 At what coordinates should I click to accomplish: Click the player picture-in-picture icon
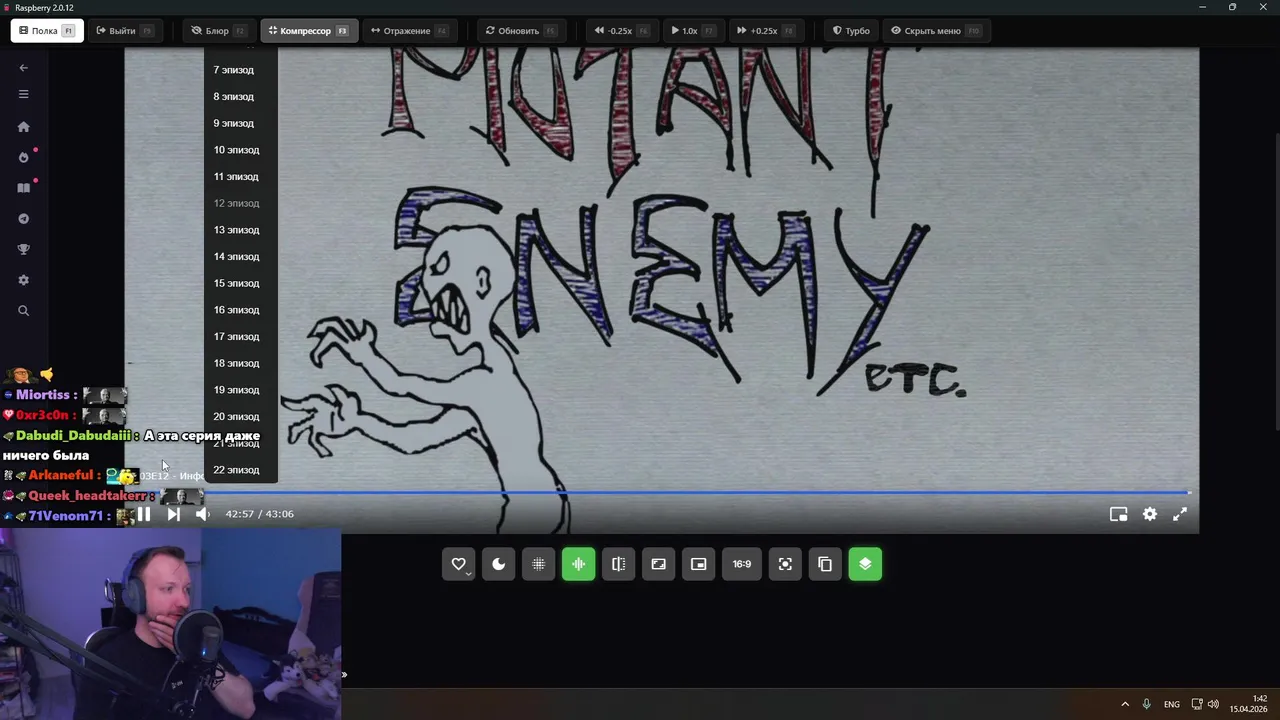[x=1119, y=514]
